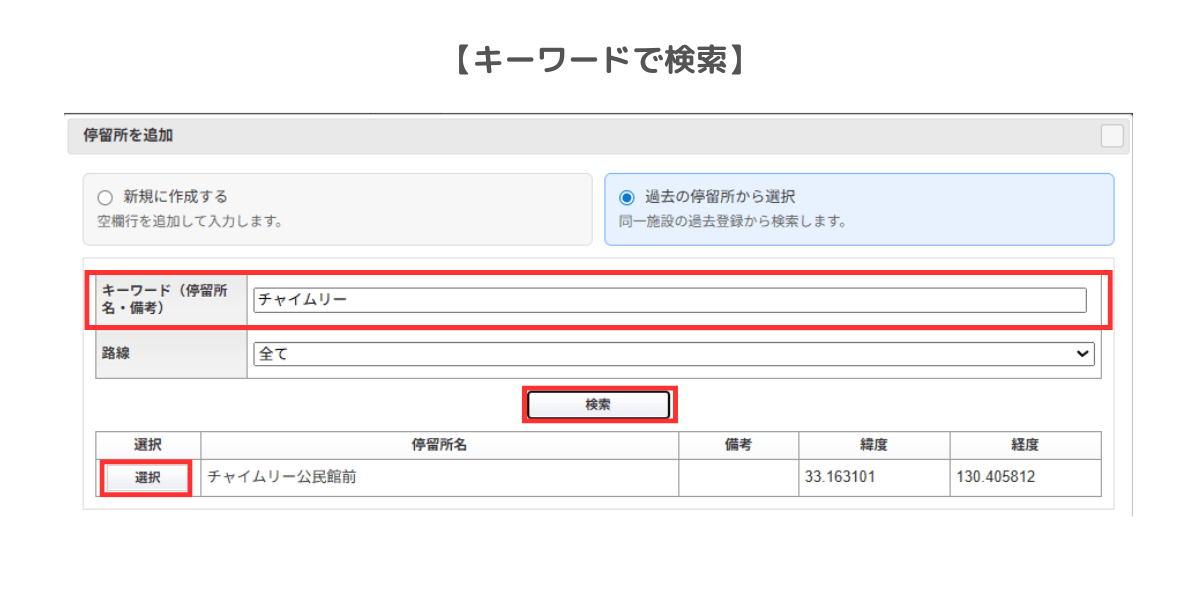Click the 緯度 column header
The image size is (1200, 600).
[873, 446]
